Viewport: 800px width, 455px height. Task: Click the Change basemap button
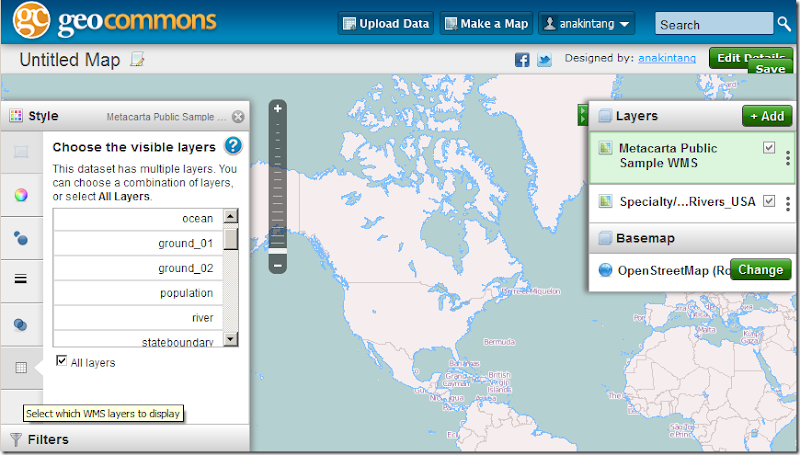pos(760,269)
